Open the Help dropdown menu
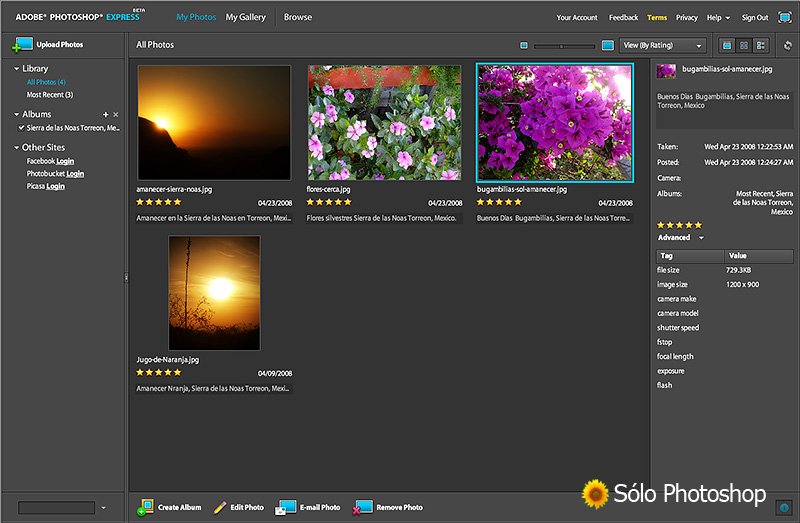This screenshot has width=800, height=523. pos(718,17)
